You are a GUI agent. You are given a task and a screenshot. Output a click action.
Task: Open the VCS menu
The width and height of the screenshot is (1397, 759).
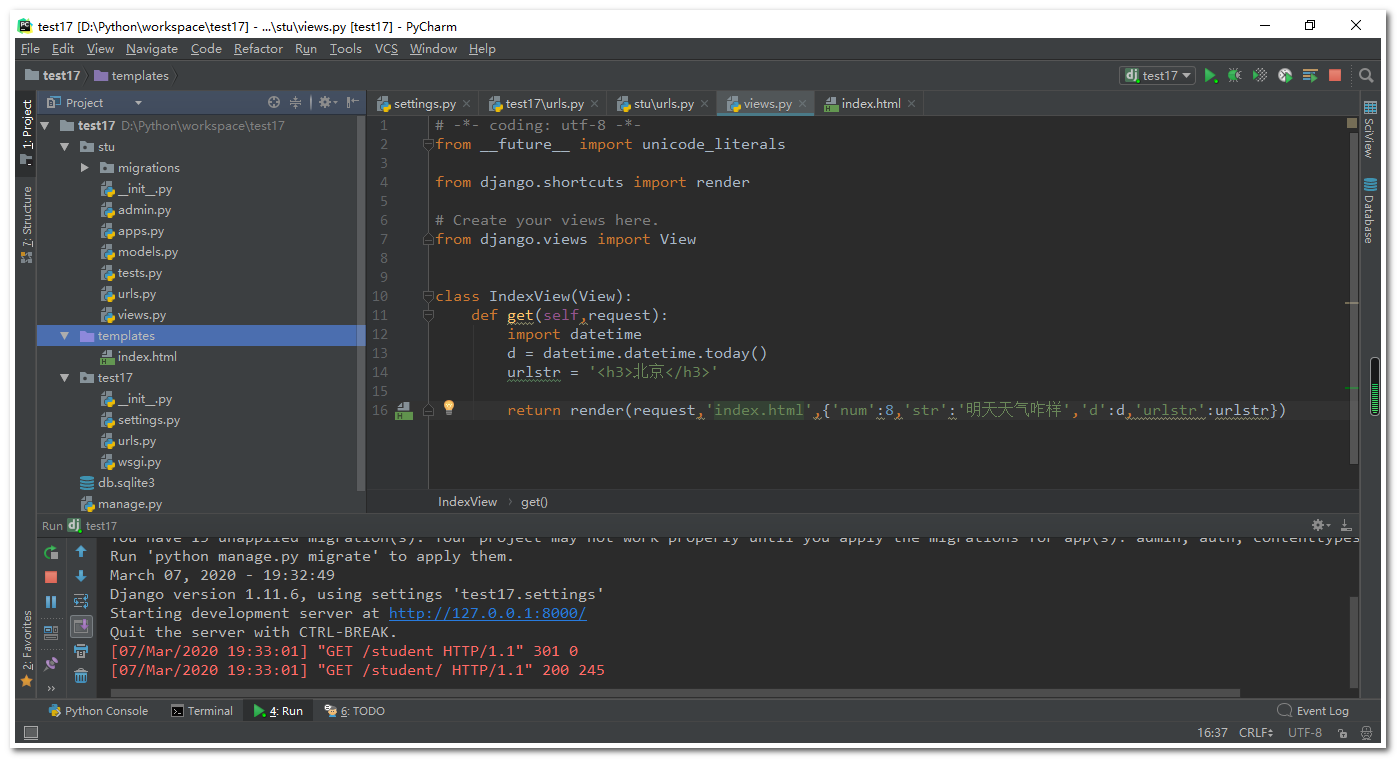(x=386, y=48)
